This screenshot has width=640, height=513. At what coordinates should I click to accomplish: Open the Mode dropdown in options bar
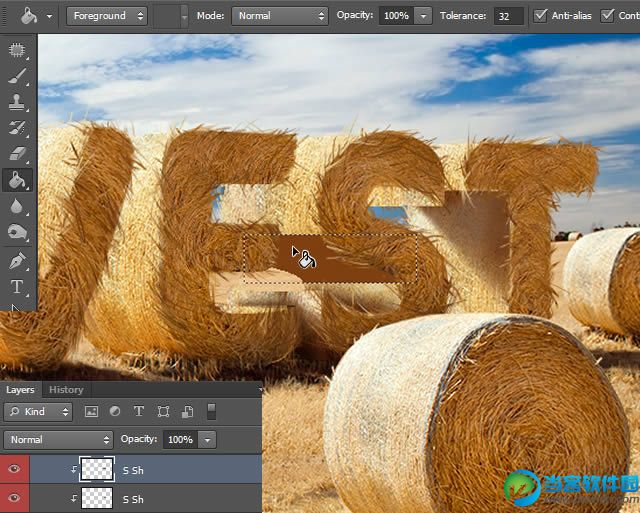click(x=279, y=16)
